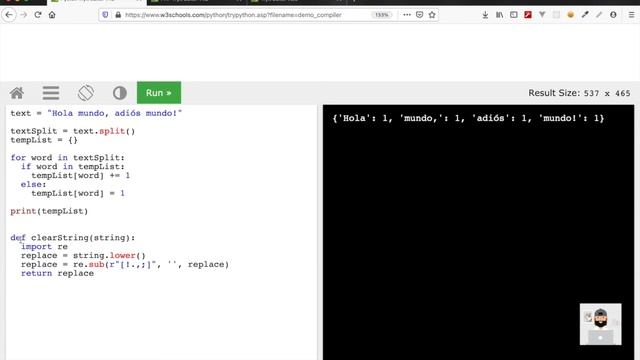Click the tracking protection shield icon
Screen dimensions: 640x360
point(105,15)
